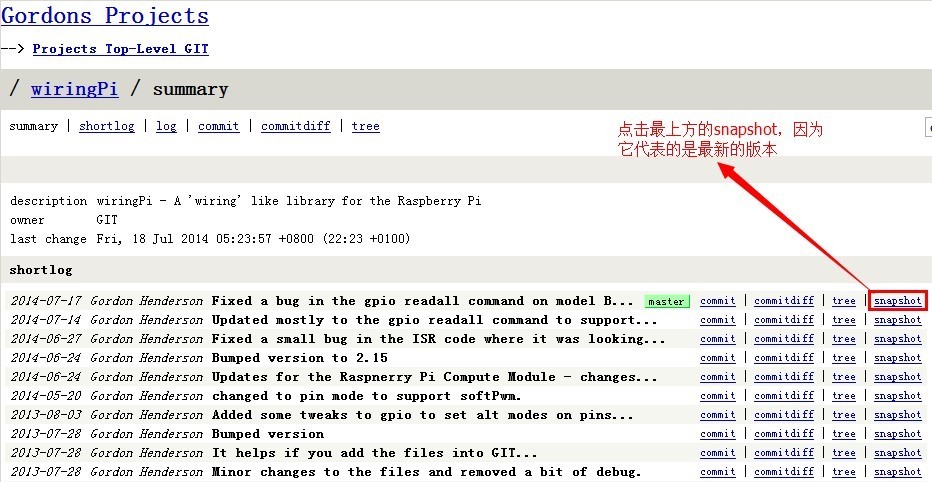View commitdiff for 2013-07-28 'Bumped version' row

pyautogui.click(x=784, y=434)
